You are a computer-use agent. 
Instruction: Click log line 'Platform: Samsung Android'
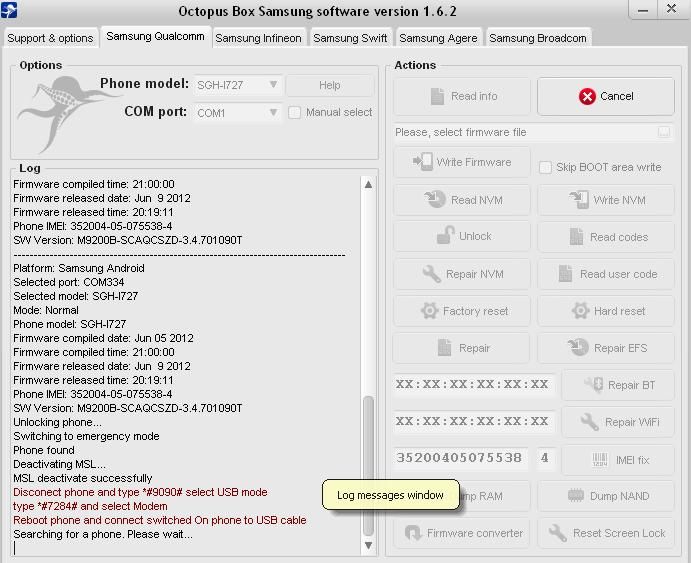[x=79, y=268]
